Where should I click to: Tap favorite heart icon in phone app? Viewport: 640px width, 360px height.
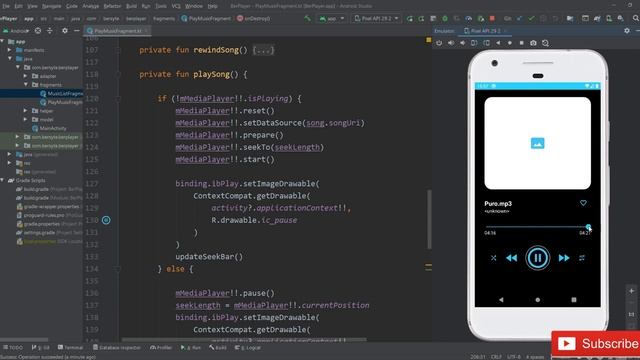point(583,203)
